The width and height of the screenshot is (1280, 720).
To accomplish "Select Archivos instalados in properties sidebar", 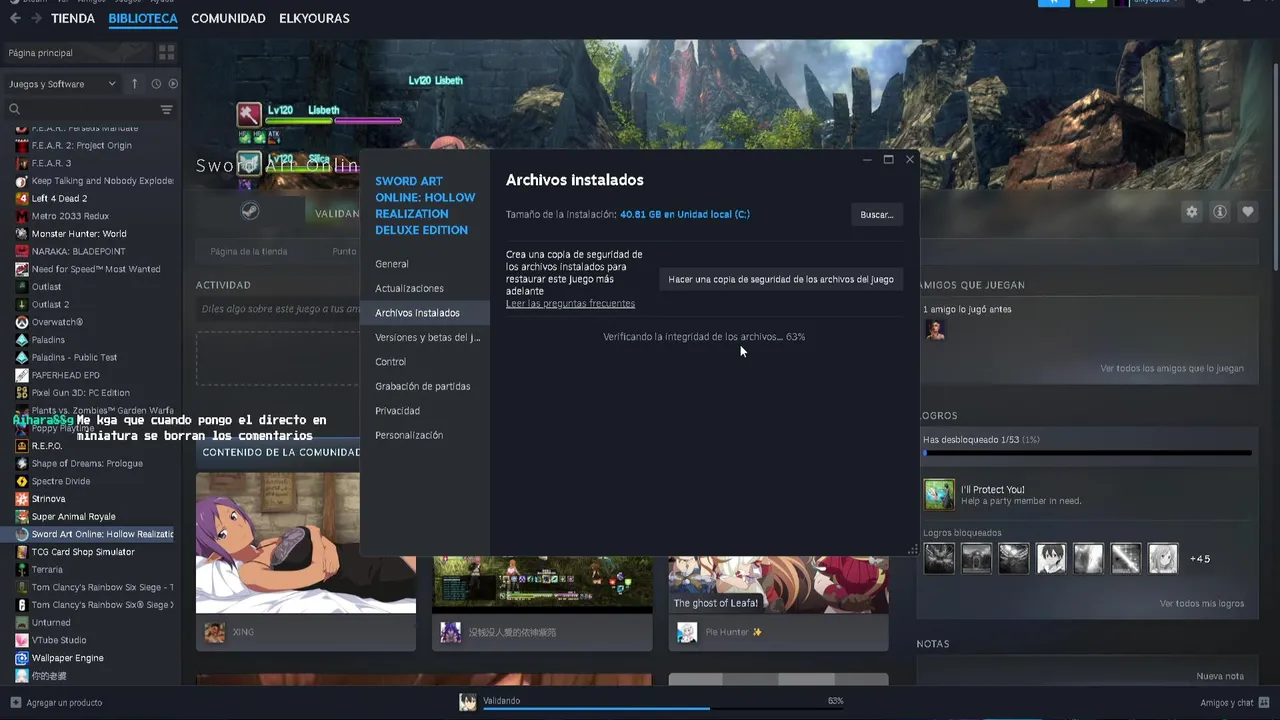I will (425, 313).
